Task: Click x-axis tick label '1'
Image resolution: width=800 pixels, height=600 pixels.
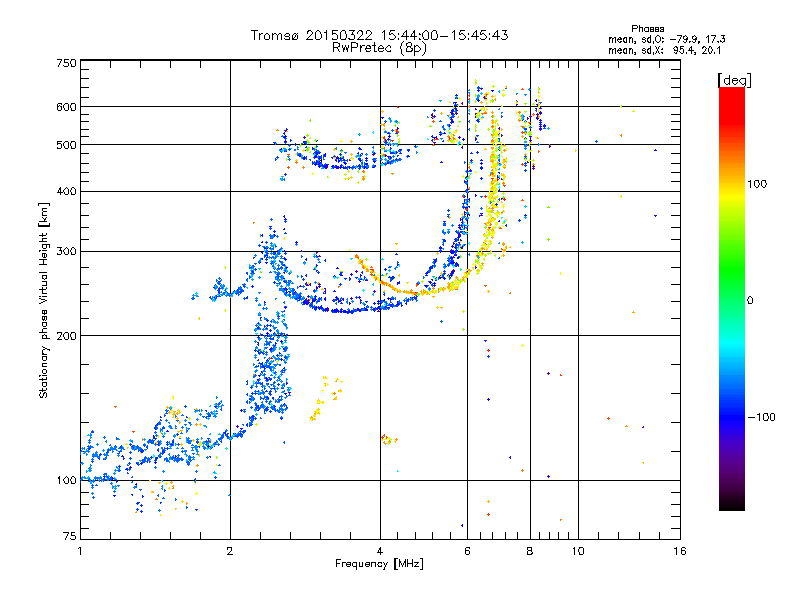Action: tap(80, 551)
